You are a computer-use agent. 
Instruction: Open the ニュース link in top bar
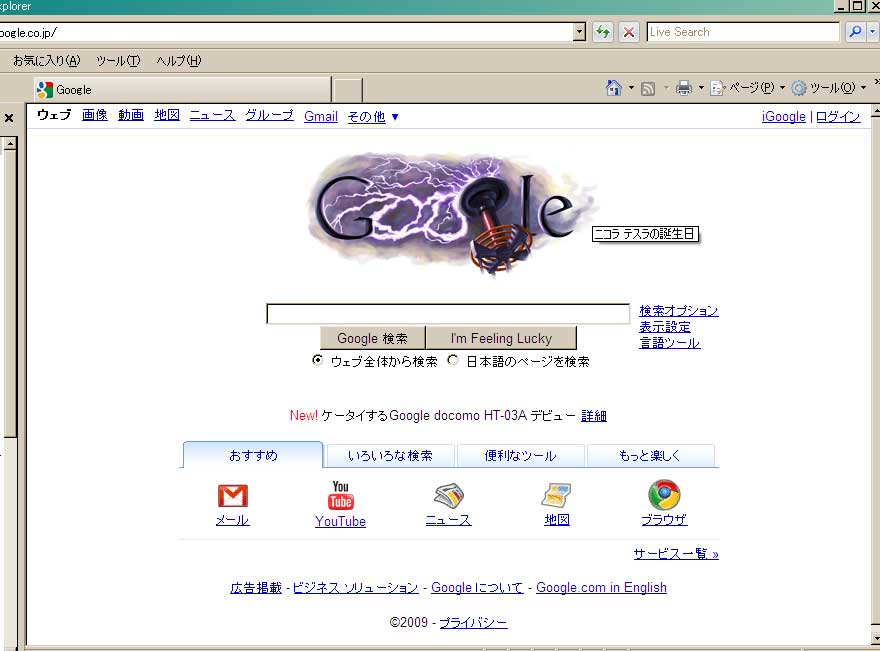point(212,115)
